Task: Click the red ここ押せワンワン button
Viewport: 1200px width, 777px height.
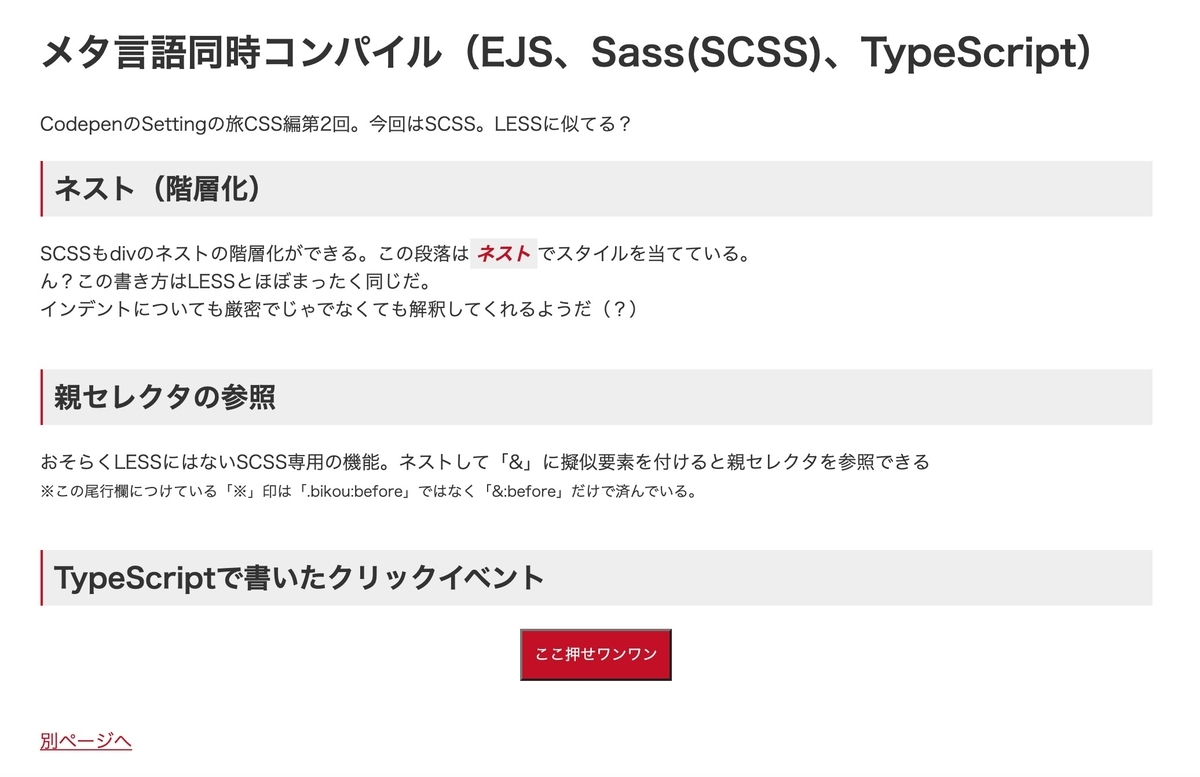Action: [596, 654]
